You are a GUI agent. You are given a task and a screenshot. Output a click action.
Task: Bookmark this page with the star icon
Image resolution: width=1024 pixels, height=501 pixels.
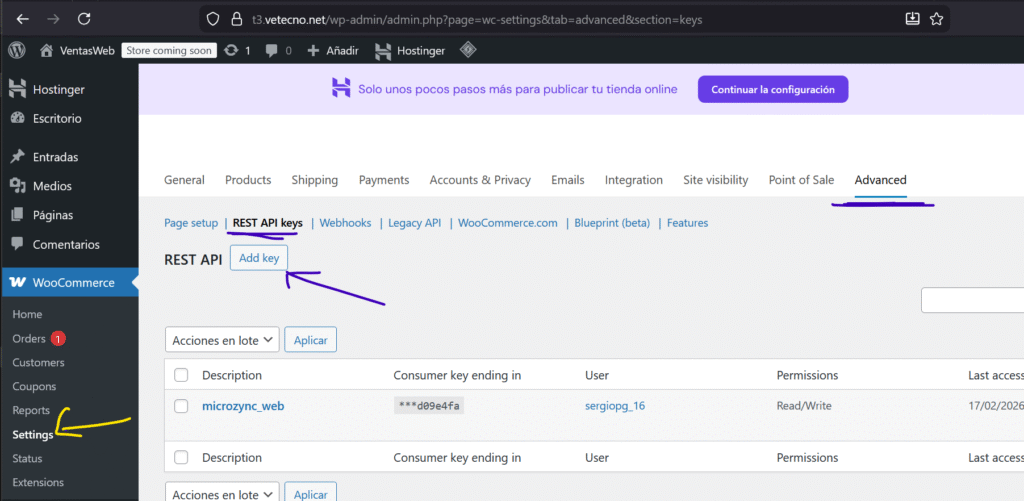click(x=937, y=19)
